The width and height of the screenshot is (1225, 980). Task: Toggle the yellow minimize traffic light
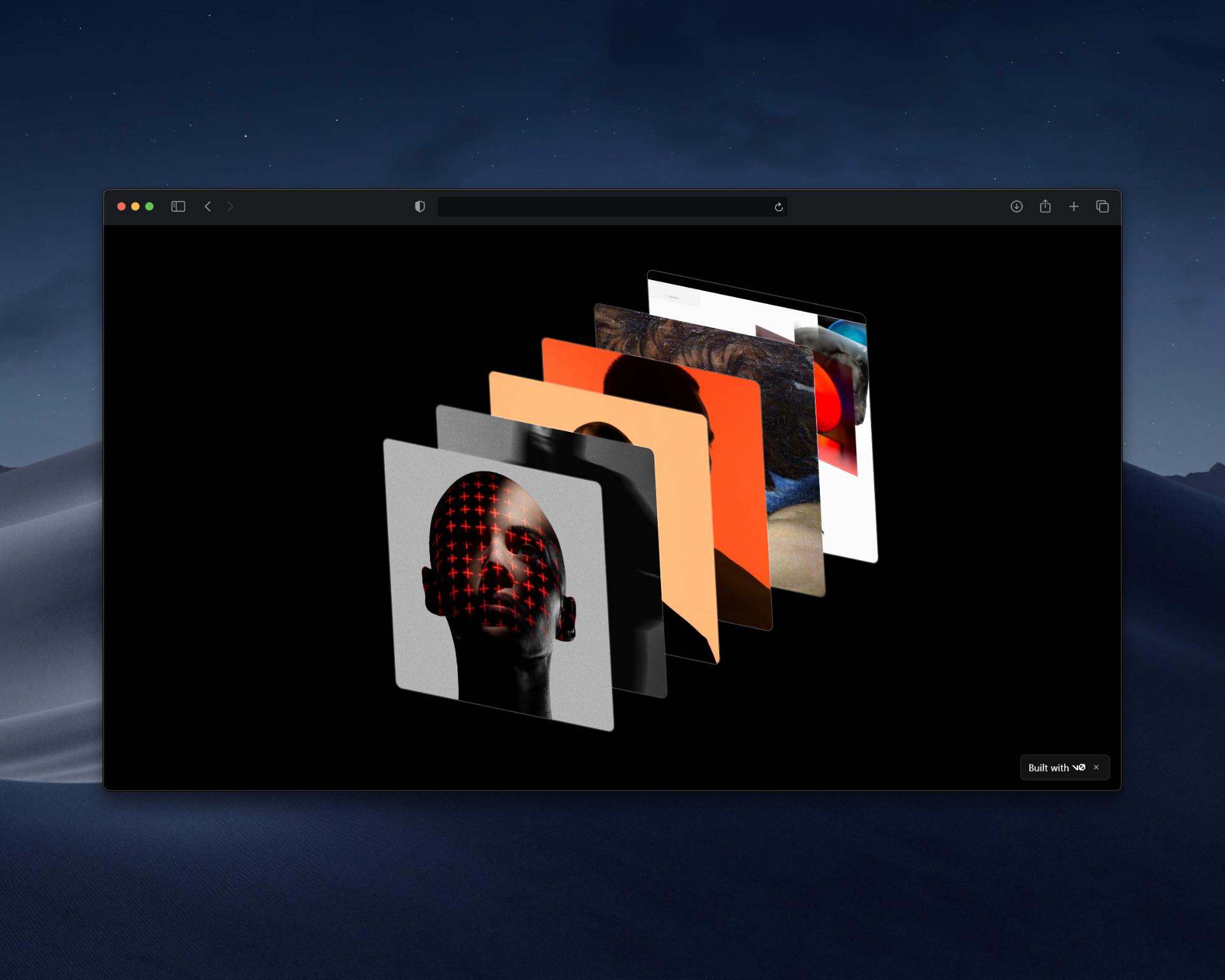click(x=135, y=207)
